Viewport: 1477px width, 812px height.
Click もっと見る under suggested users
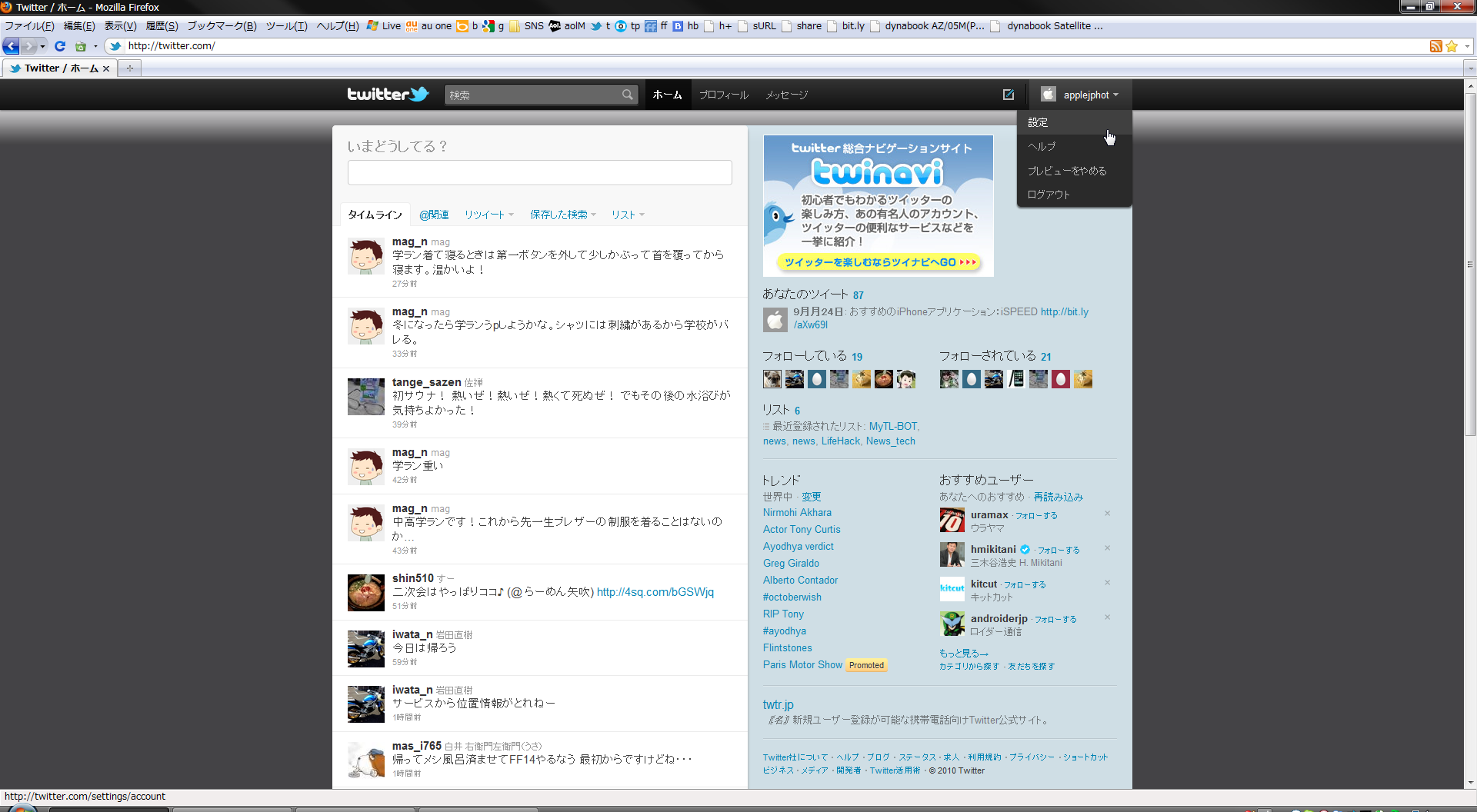(x=964, y=654)
